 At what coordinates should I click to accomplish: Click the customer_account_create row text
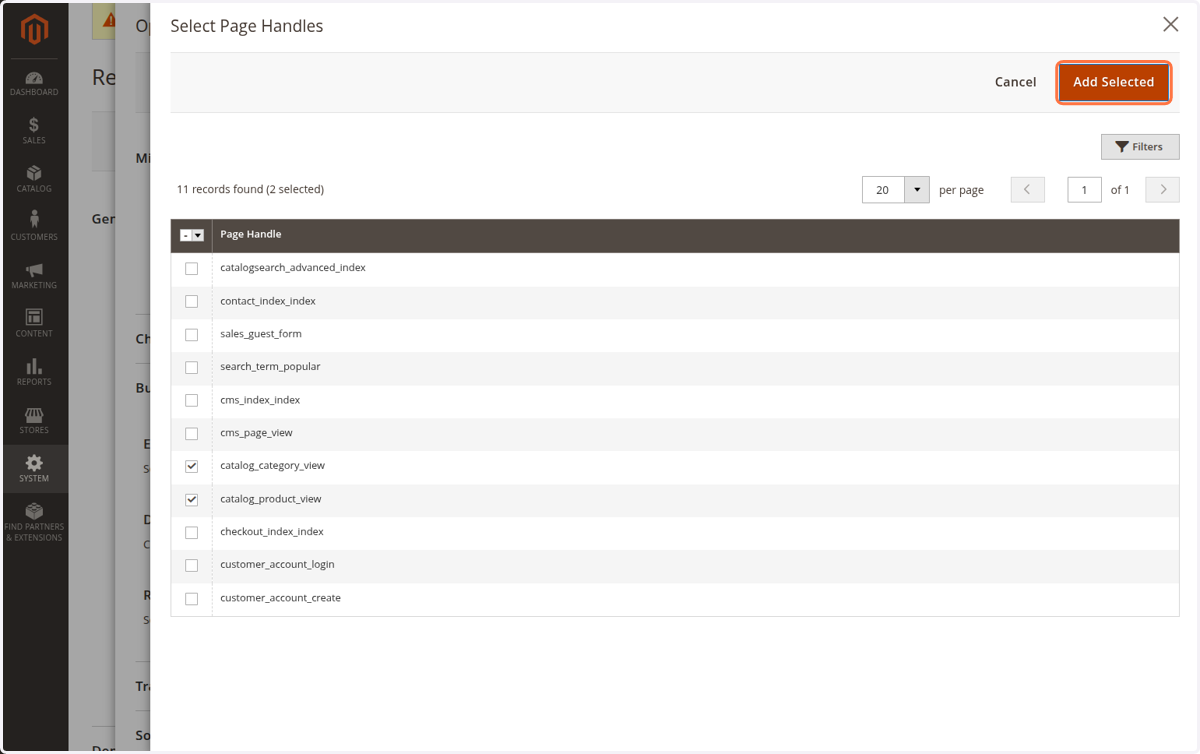[280, 598]
